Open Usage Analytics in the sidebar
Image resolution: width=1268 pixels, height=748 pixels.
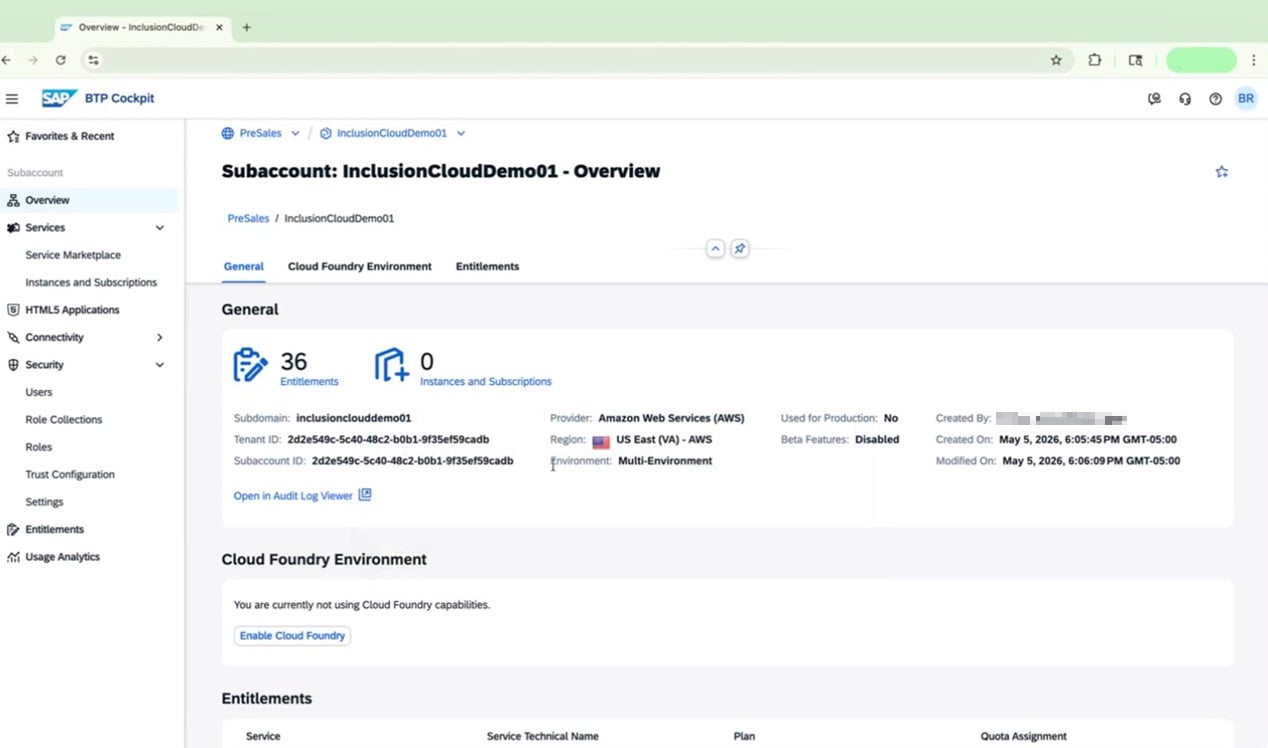click(62, 557)
